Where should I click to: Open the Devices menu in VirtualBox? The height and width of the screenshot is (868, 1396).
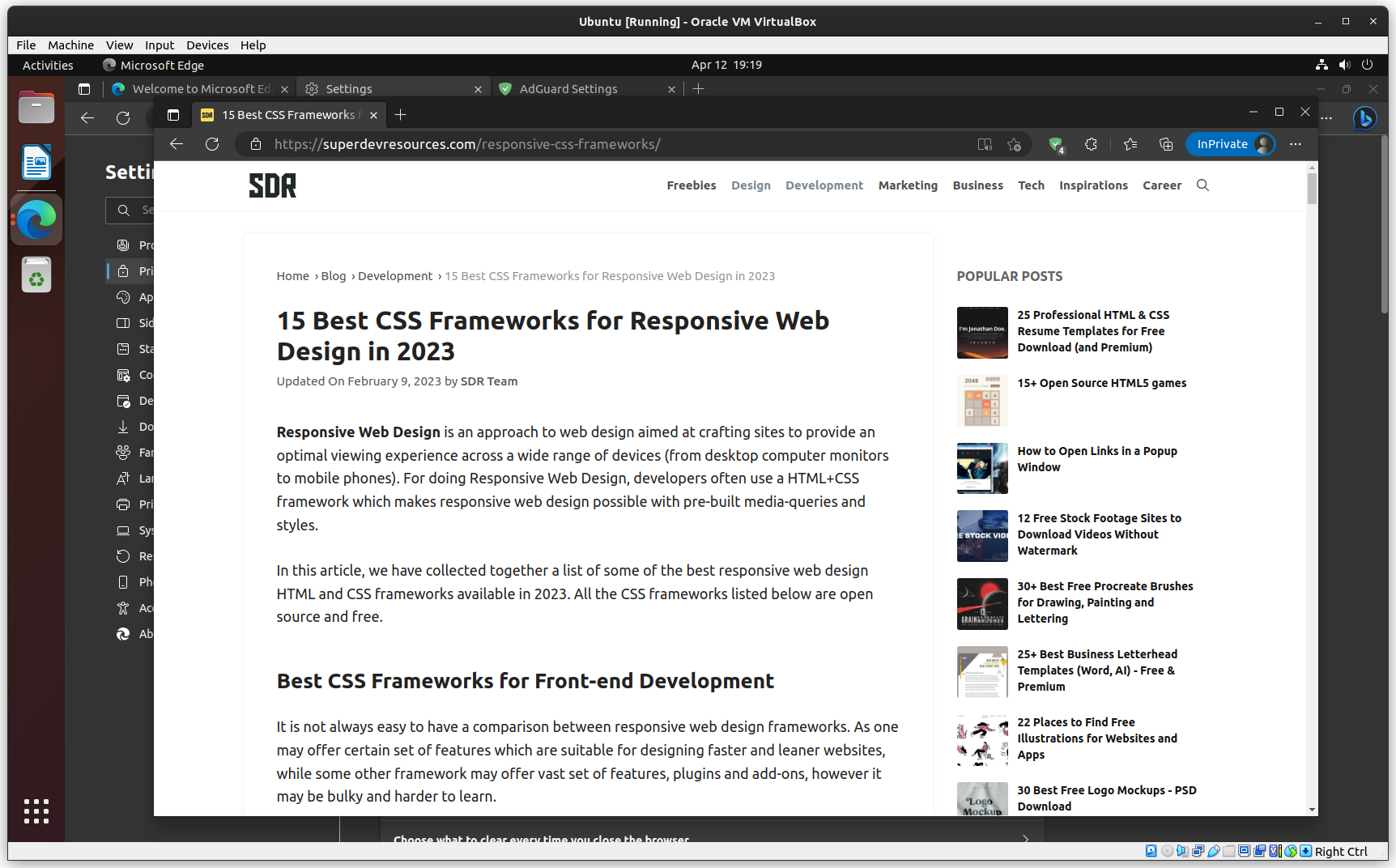click(x=207, y=45)
